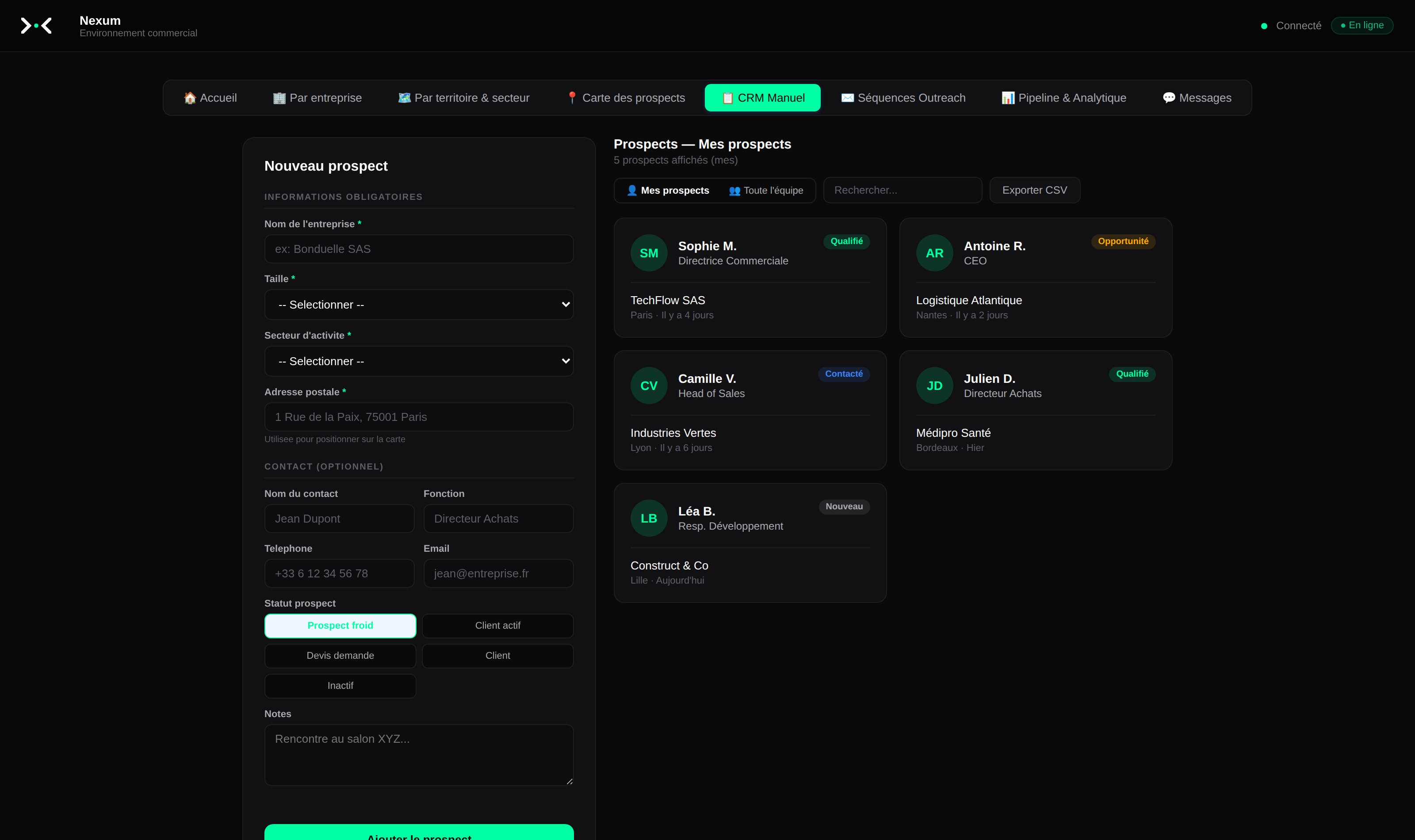Click the envelope icon on Séquences Outreach
Image resolution: width=1415 pixels, height=840 pixels.
(847, 98)
